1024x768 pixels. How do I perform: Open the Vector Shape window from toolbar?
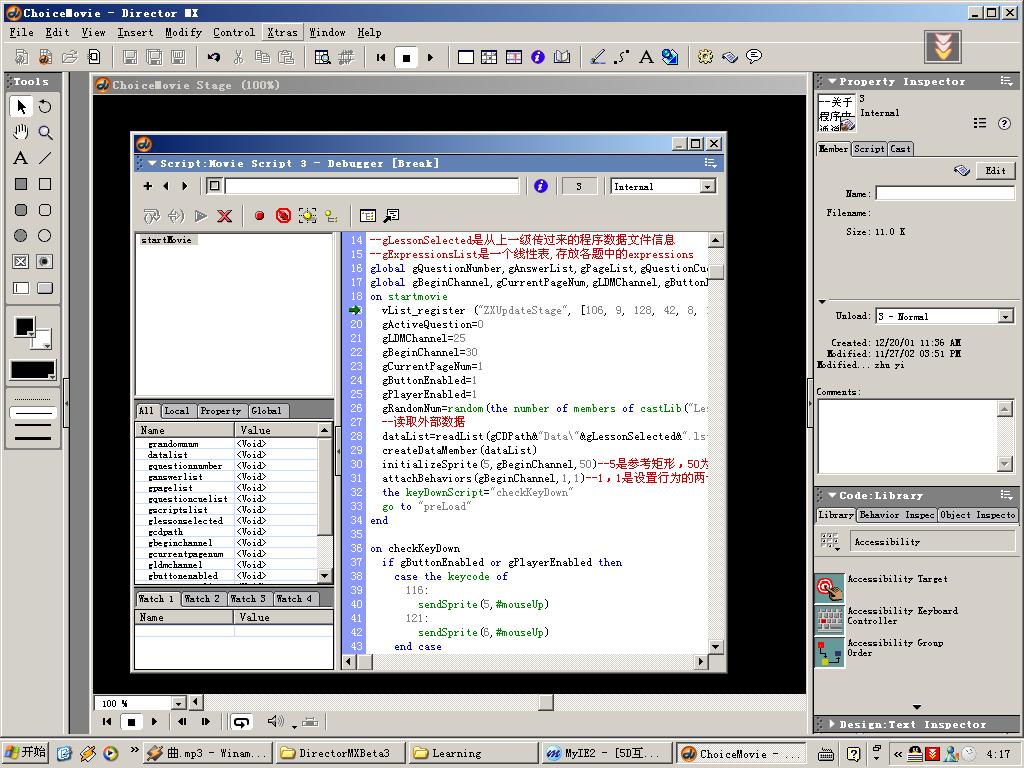pyautogui.click(x=622, y=57)
